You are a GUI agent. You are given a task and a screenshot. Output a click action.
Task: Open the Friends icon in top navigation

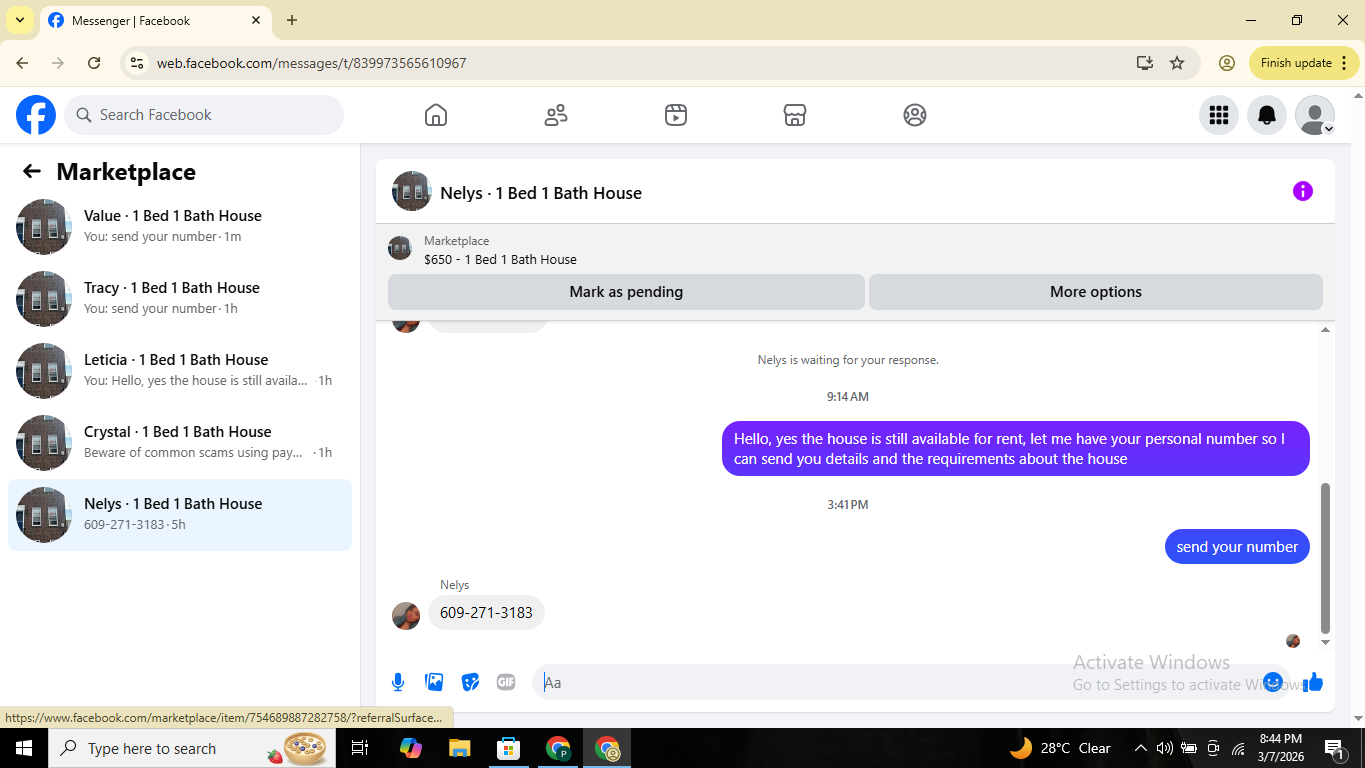pyautogui.click(x=556, y=115)
